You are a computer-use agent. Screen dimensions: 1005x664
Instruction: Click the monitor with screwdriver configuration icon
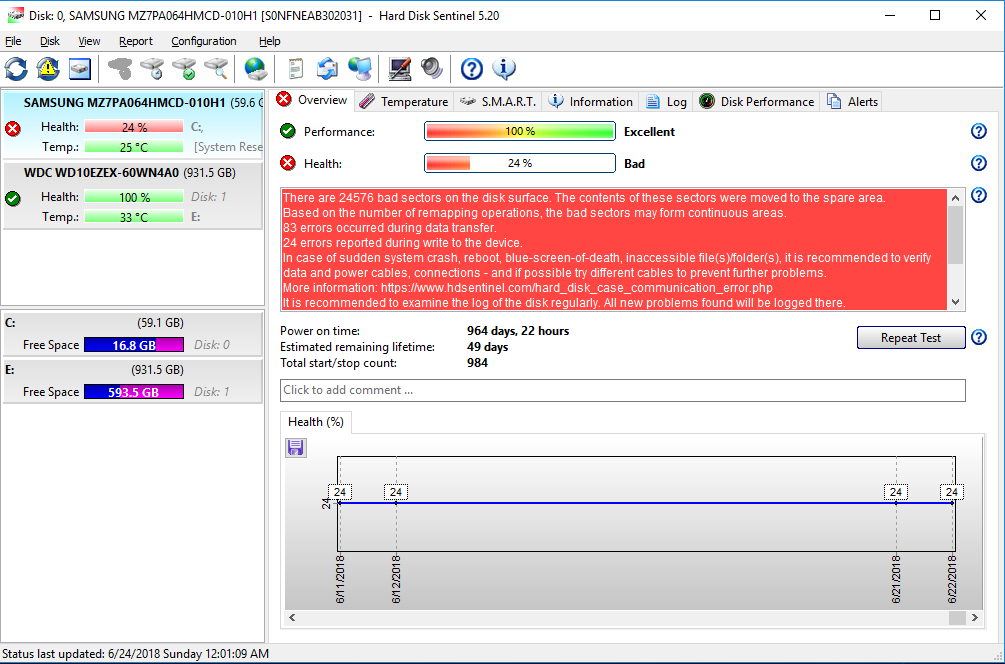click(399, 69)
